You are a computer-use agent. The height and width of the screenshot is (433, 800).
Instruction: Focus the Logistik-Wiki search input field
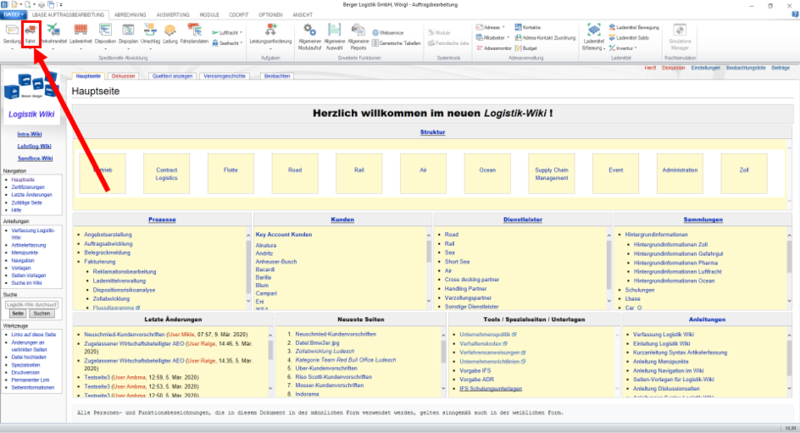32,304
